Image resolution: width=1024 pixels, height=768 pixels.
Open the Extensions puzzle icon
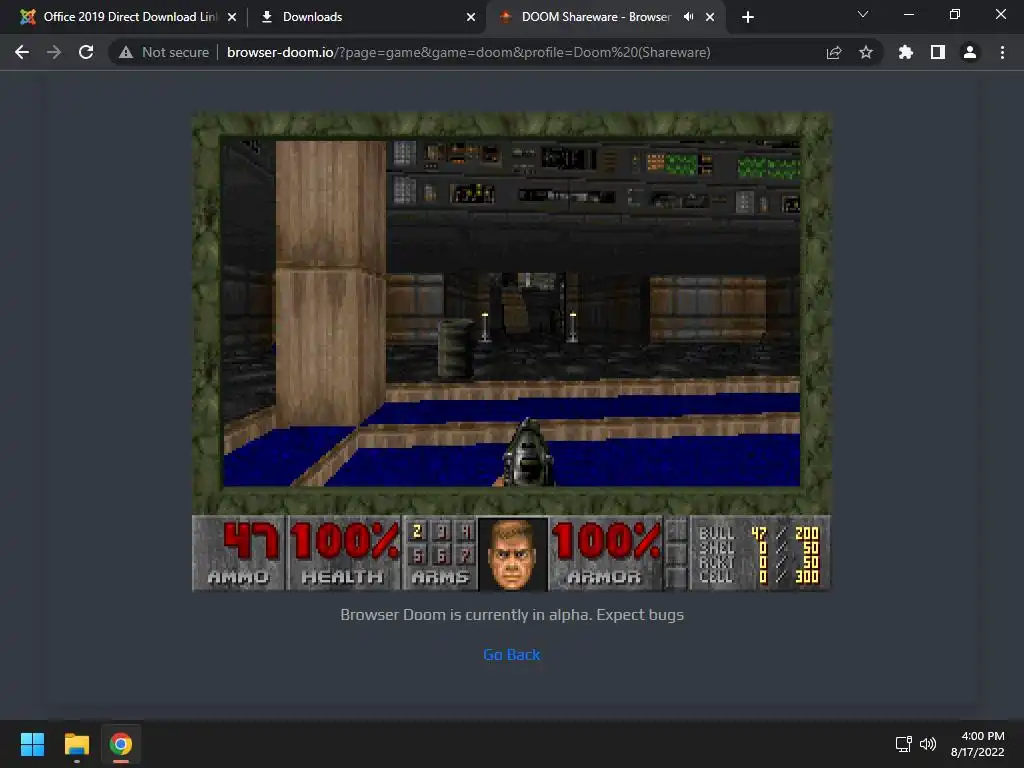pos(906,52)
